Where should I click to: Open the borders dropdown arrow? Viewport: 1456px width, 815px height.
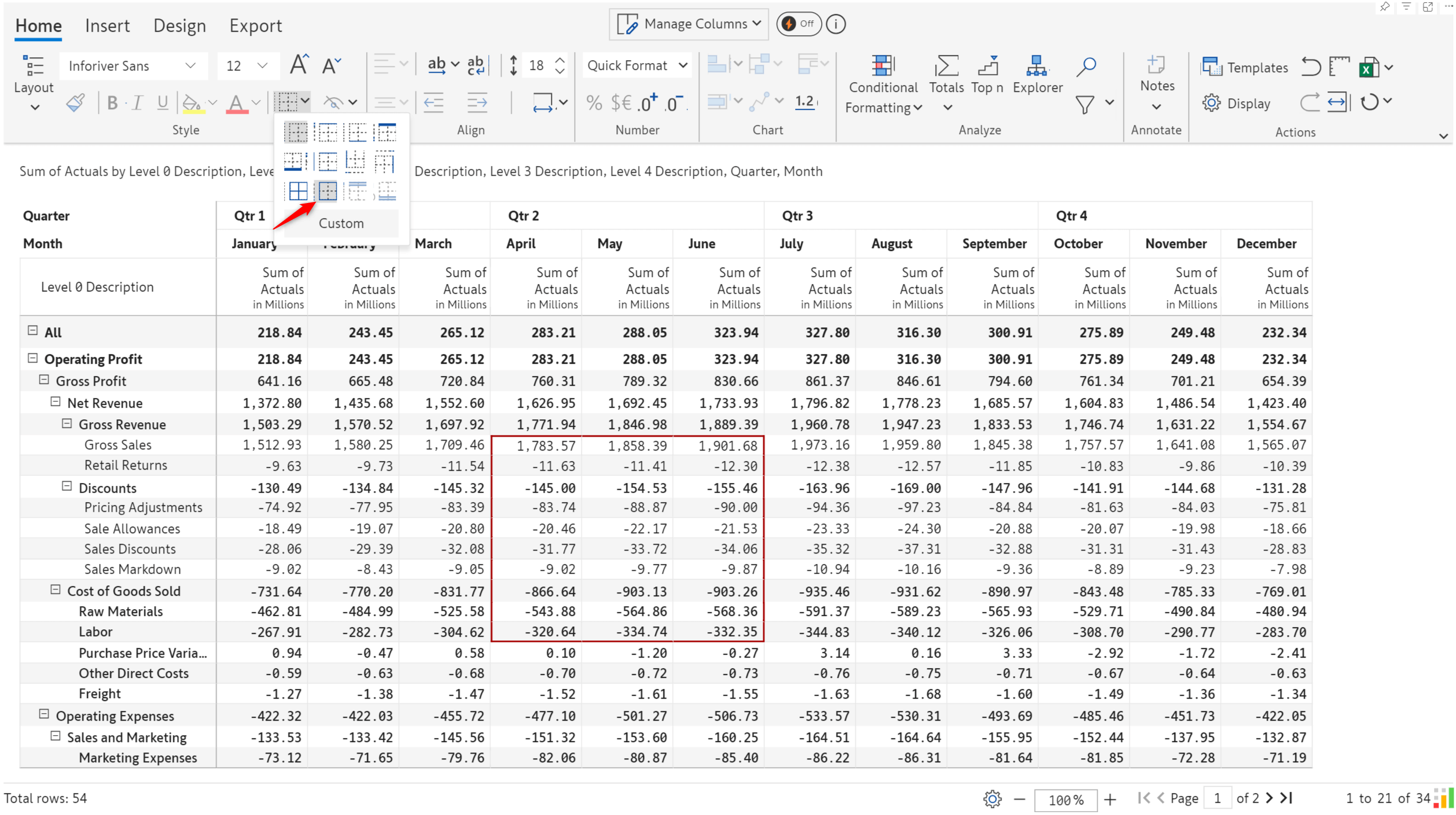(x=305, y=102)
